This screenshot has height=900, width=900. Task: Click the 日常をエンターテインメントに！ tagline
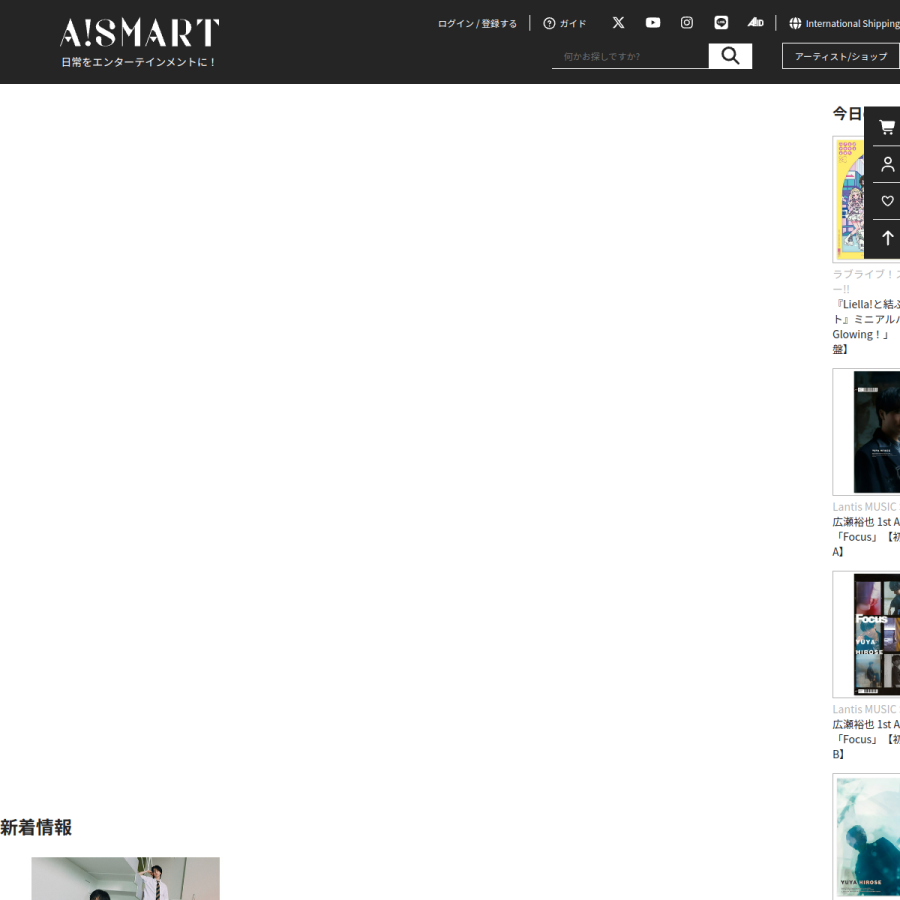(x=138, y=62)
